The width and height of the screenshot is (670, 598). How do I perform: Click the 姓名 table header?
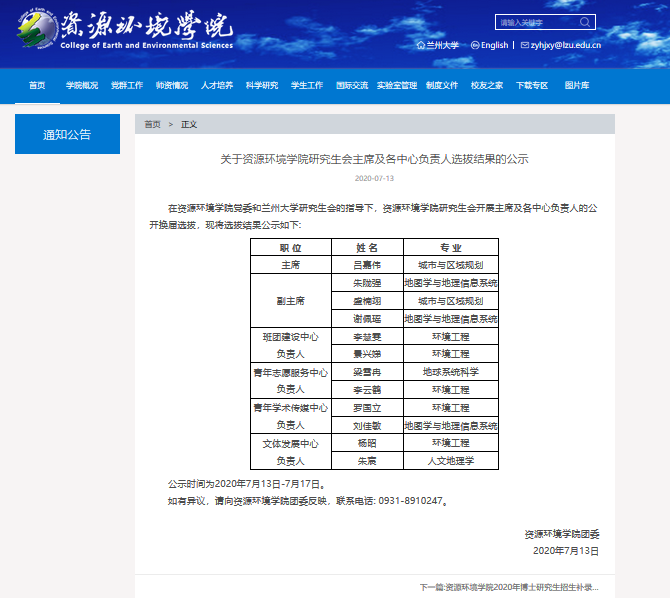pyautogui.click(x=367, y=247)
